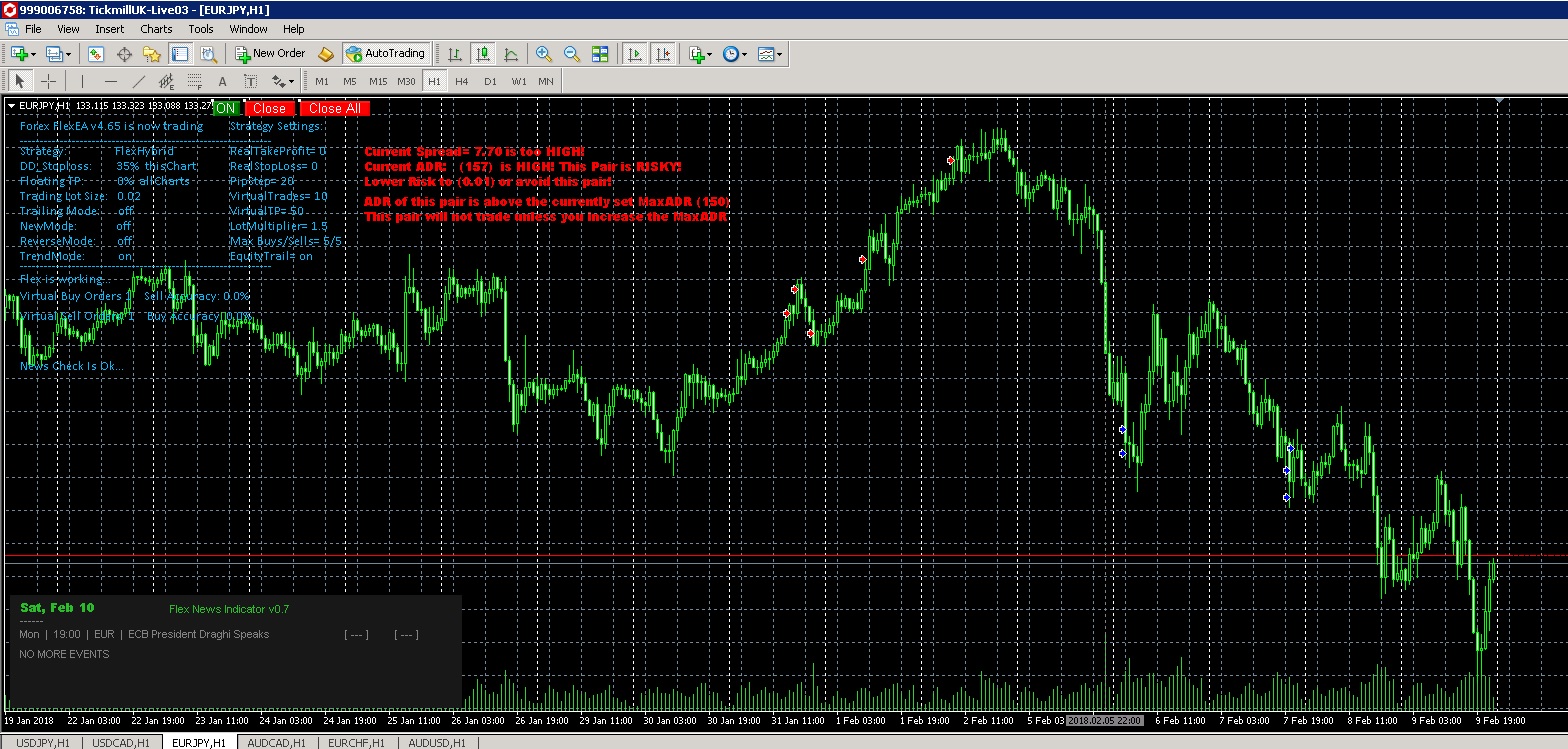Select the Equidistant Channel tool
The height and width of the screenshot is (749, 1568).
(x=166, y=81)
